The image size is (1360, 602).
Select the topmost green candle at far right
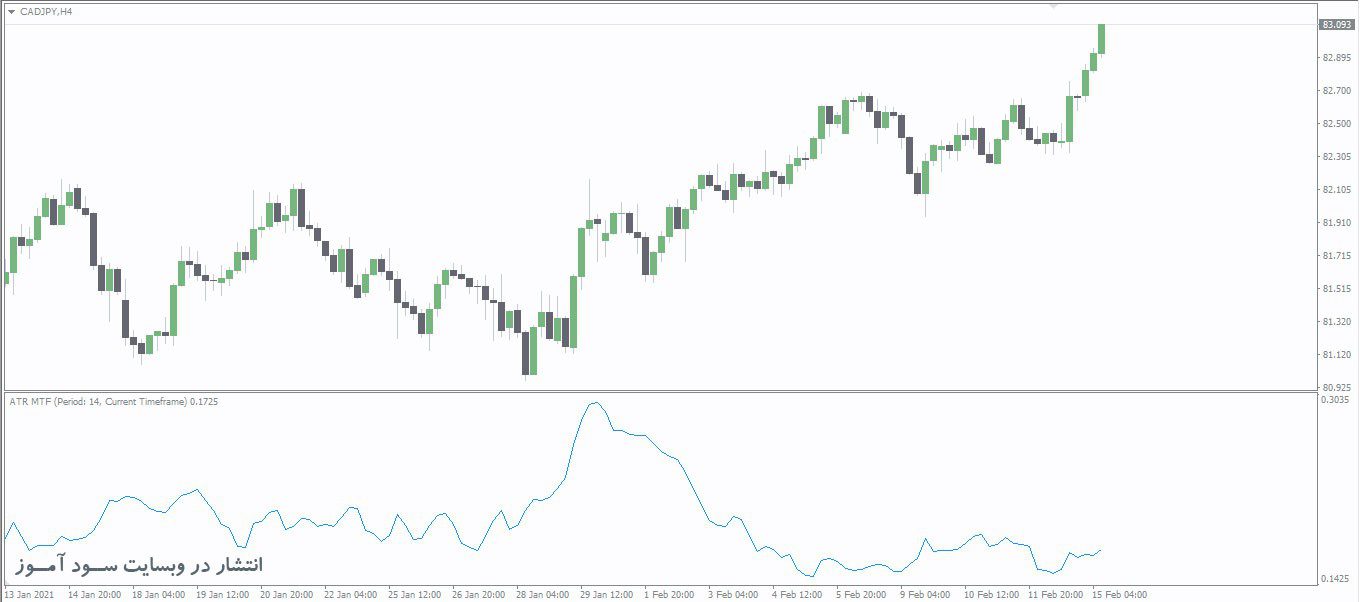1102,38
